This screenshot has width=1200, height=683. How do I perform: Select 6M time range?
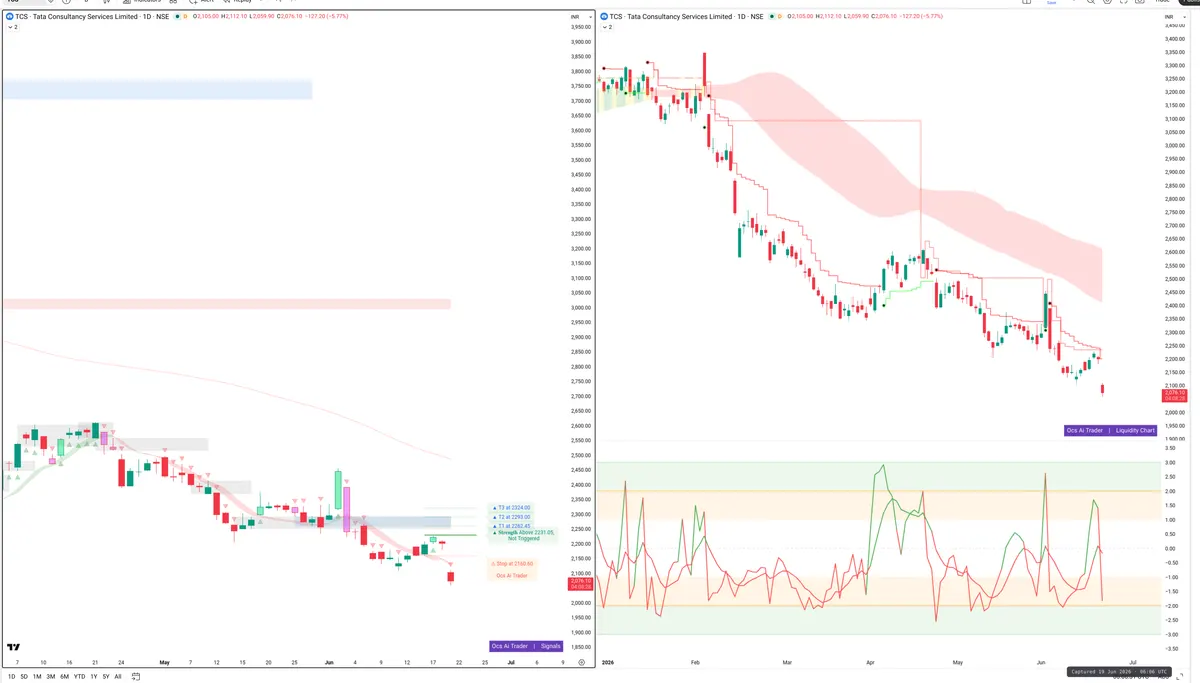click(64, 676)
